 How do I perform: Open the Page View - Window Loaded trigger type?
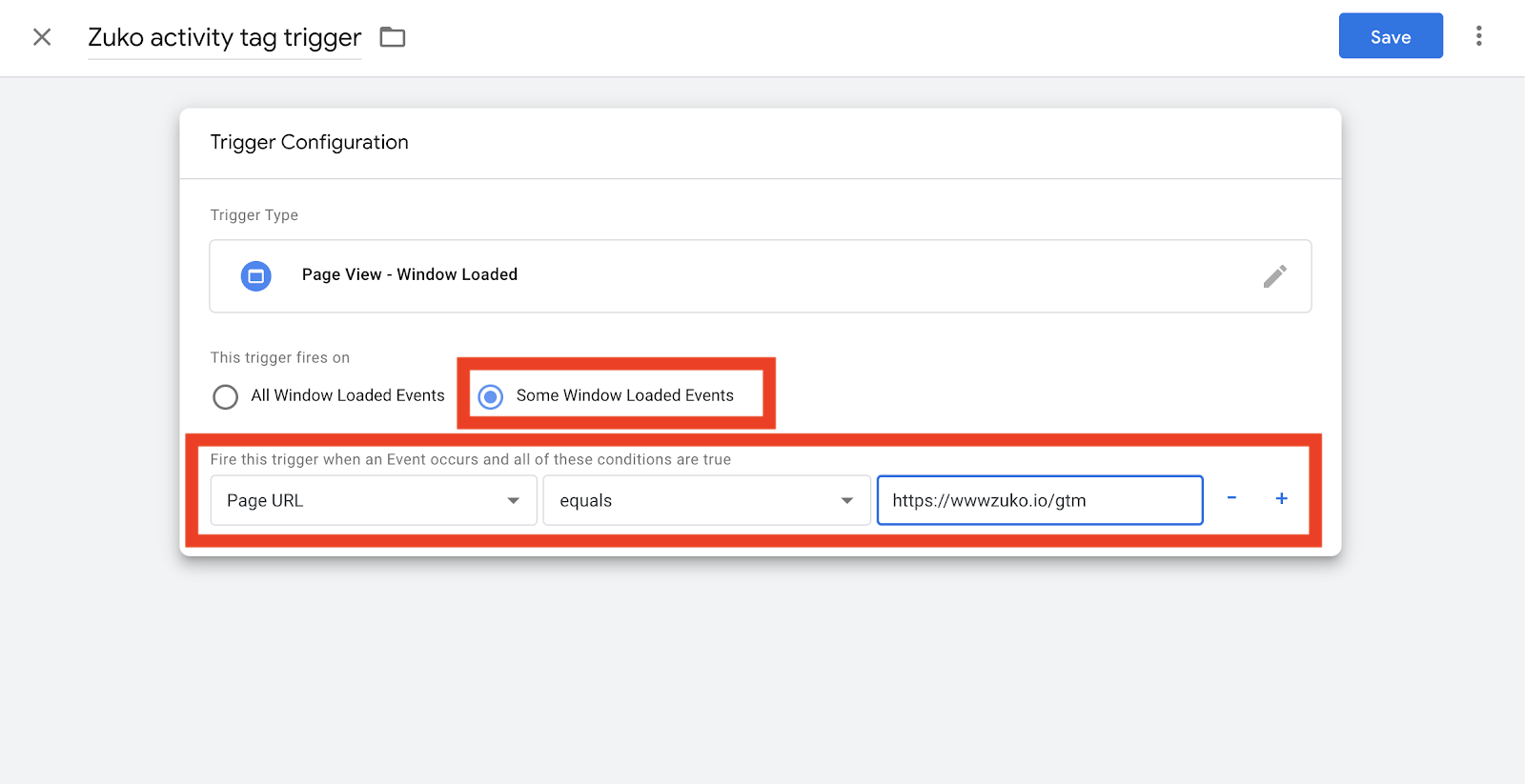[x=761, y=276]
